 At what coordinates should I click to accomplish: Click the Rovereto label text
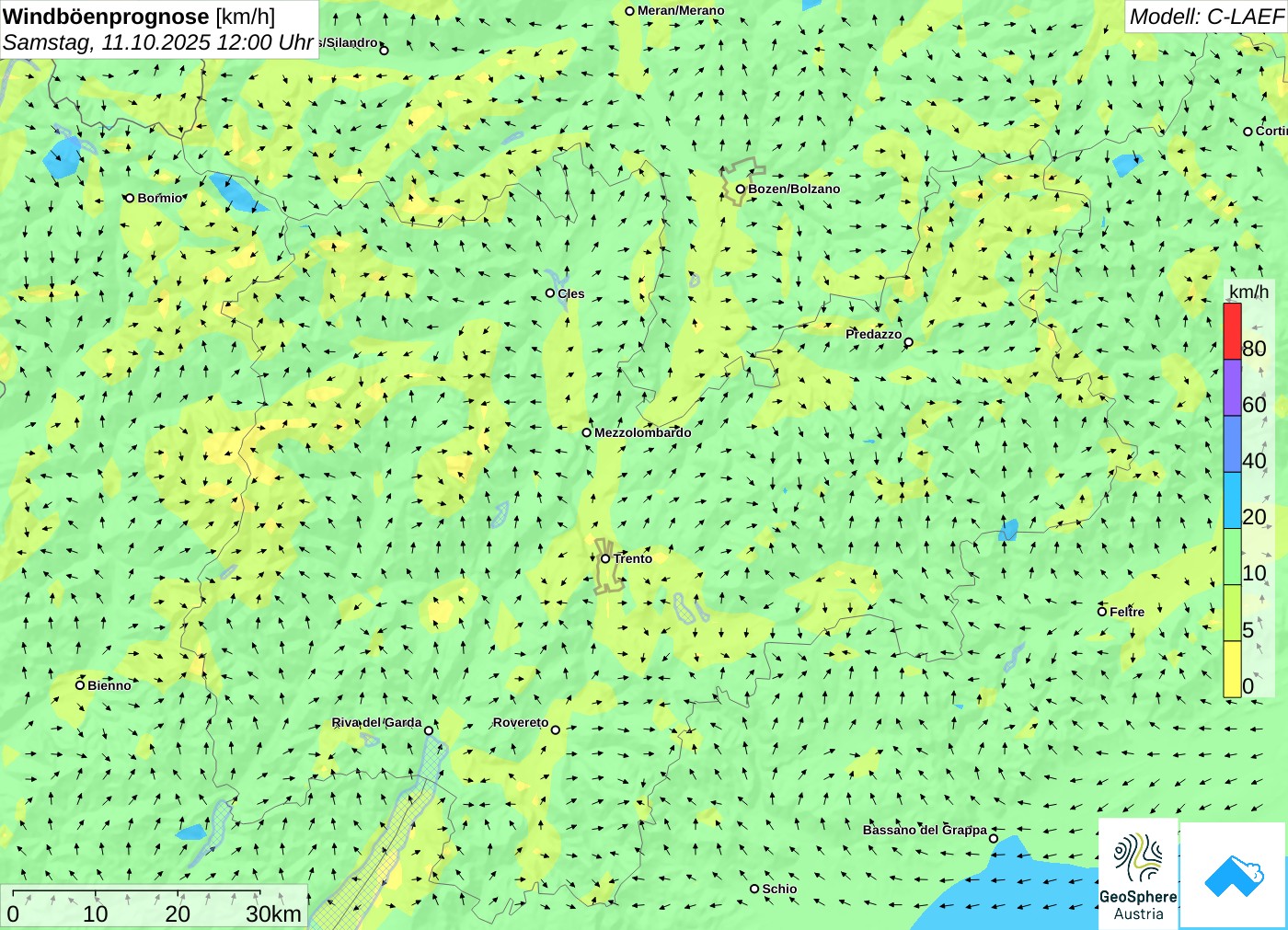click(521, 722)
